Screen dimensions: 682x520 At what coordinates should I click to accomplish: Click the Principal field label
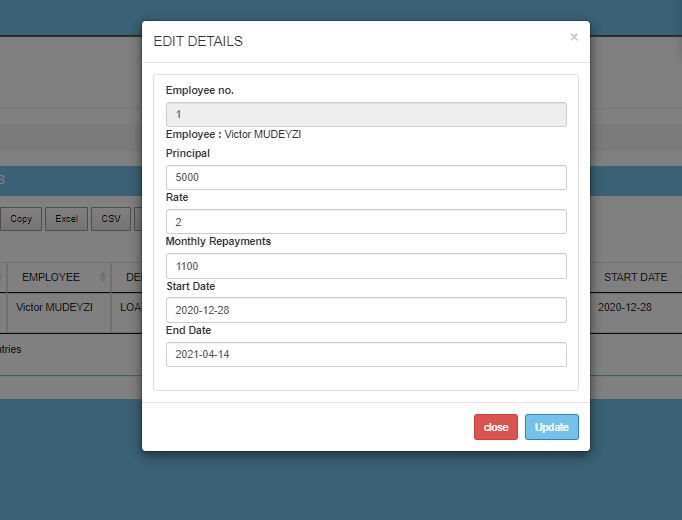point(188,153)
